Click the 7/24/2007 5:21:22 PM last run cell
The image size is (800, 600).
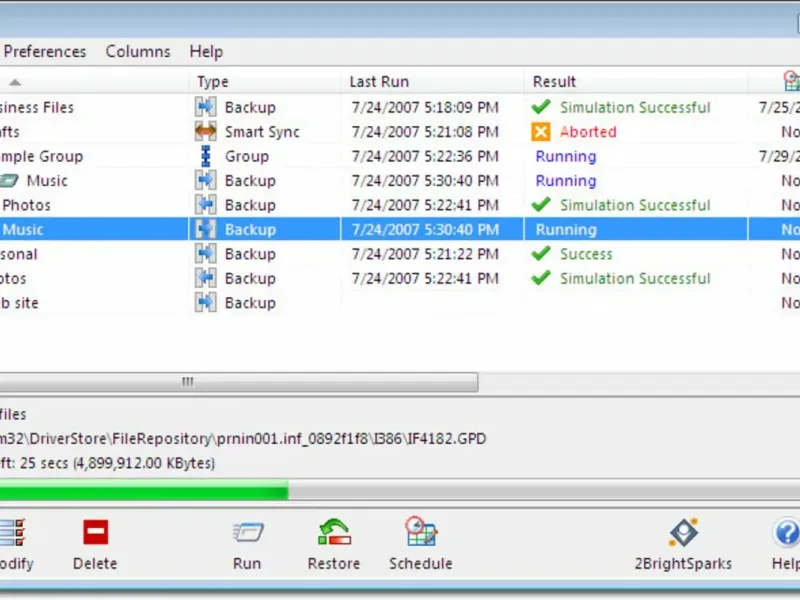tap(425, 254)
